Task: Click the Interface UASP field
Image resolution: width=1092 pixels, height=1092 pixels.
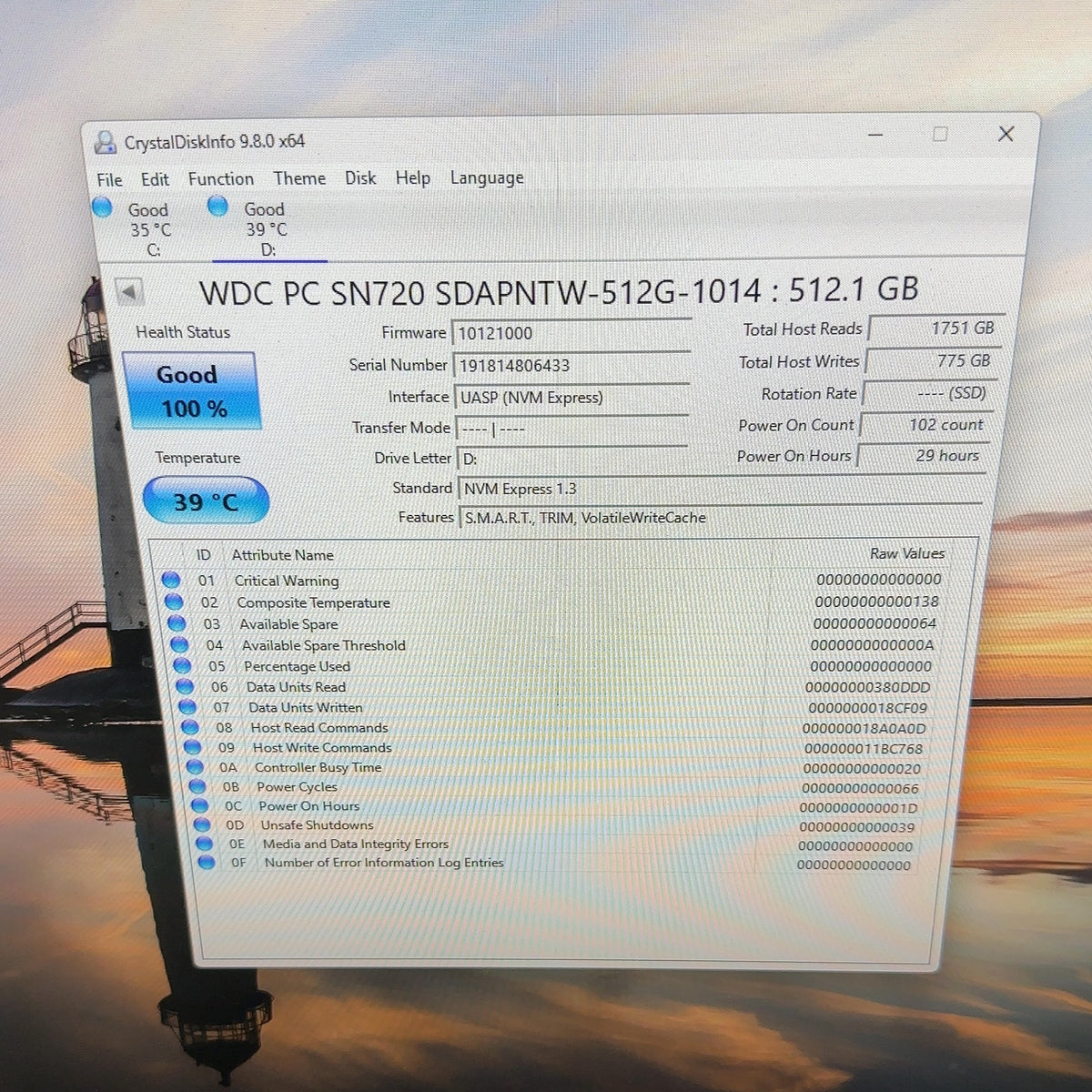Action: (572, 397)
